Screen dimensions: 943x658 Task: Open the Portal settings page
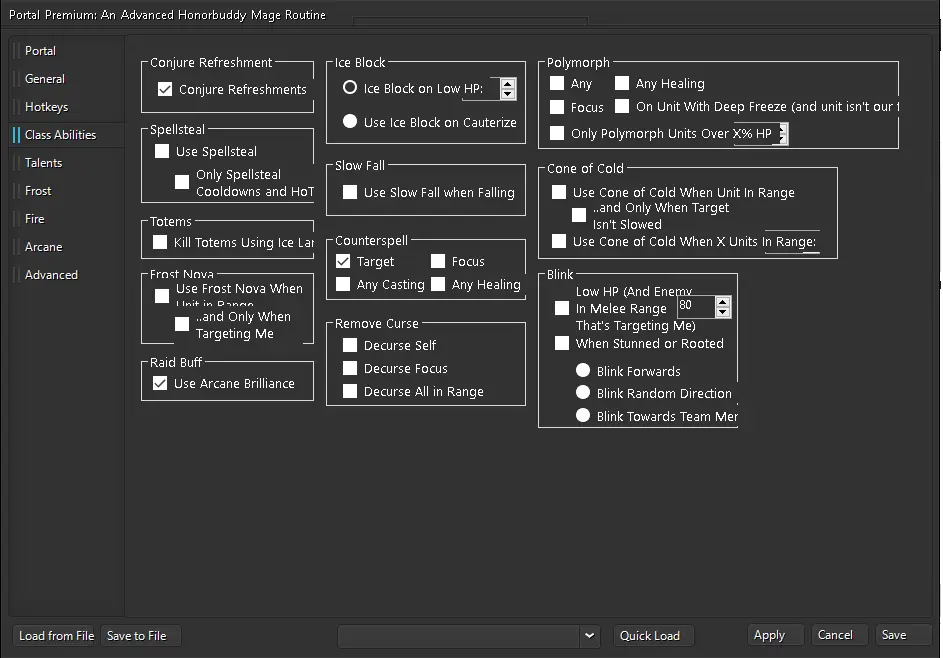click(x=40, y=51)
